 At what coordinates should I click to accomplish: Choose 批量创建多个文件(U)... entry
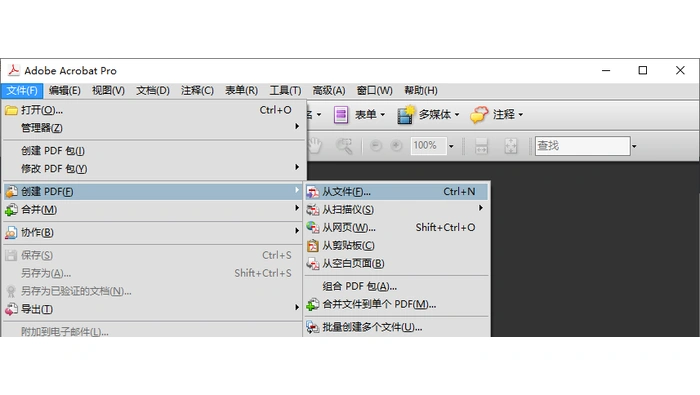point(396,327)
